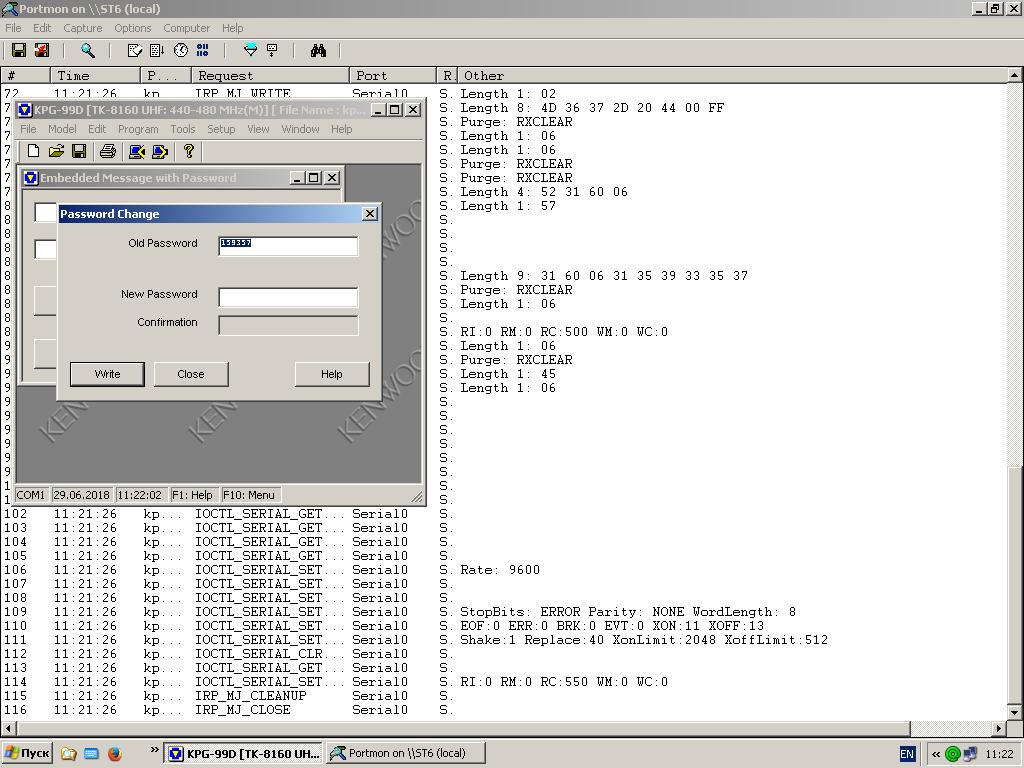
Task: Click the Time column header
Action: (x=95, y=76)
